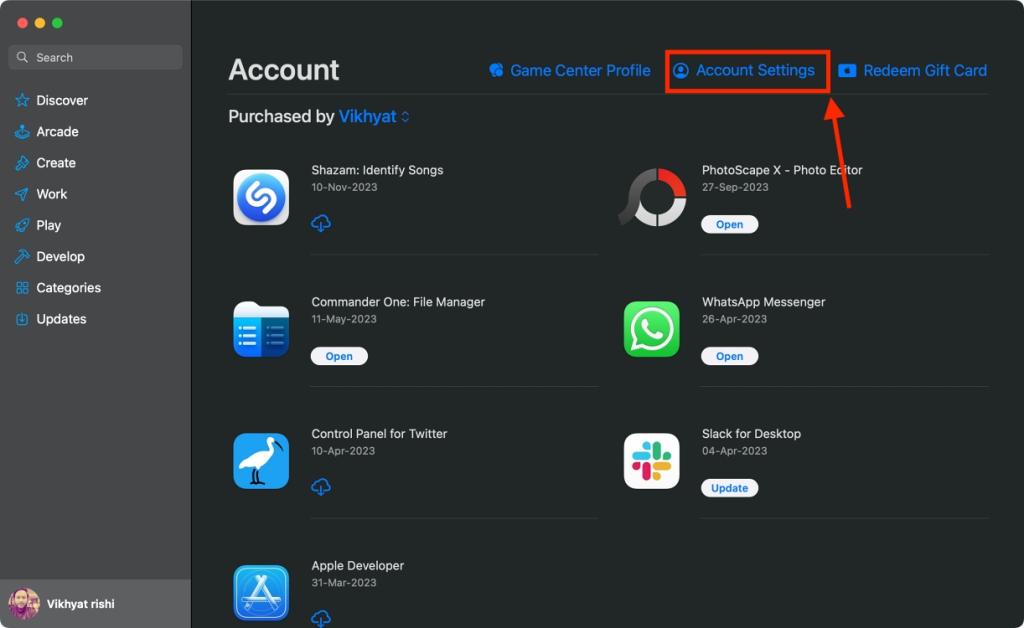
Task: Click the WhatsApp Messenger title
Action: [x=763, y=302]
